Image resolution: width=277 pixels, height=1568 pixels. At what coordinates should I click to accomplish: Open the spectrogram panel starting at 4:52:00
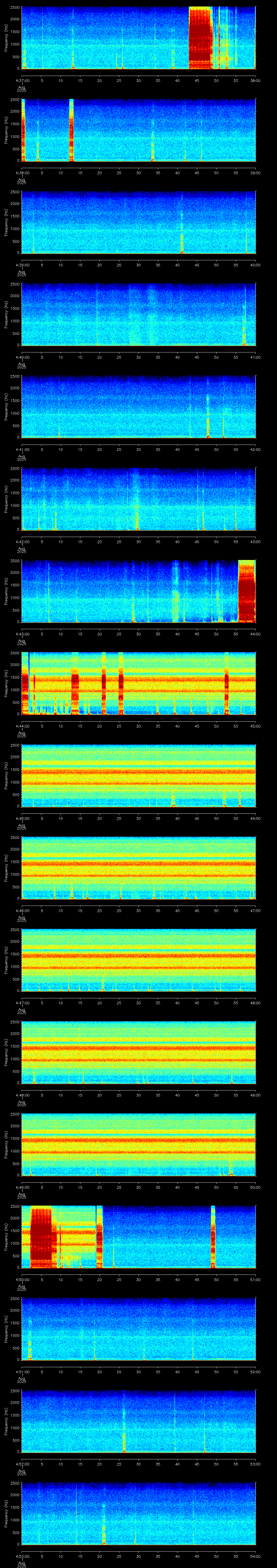click(138, 1421)
